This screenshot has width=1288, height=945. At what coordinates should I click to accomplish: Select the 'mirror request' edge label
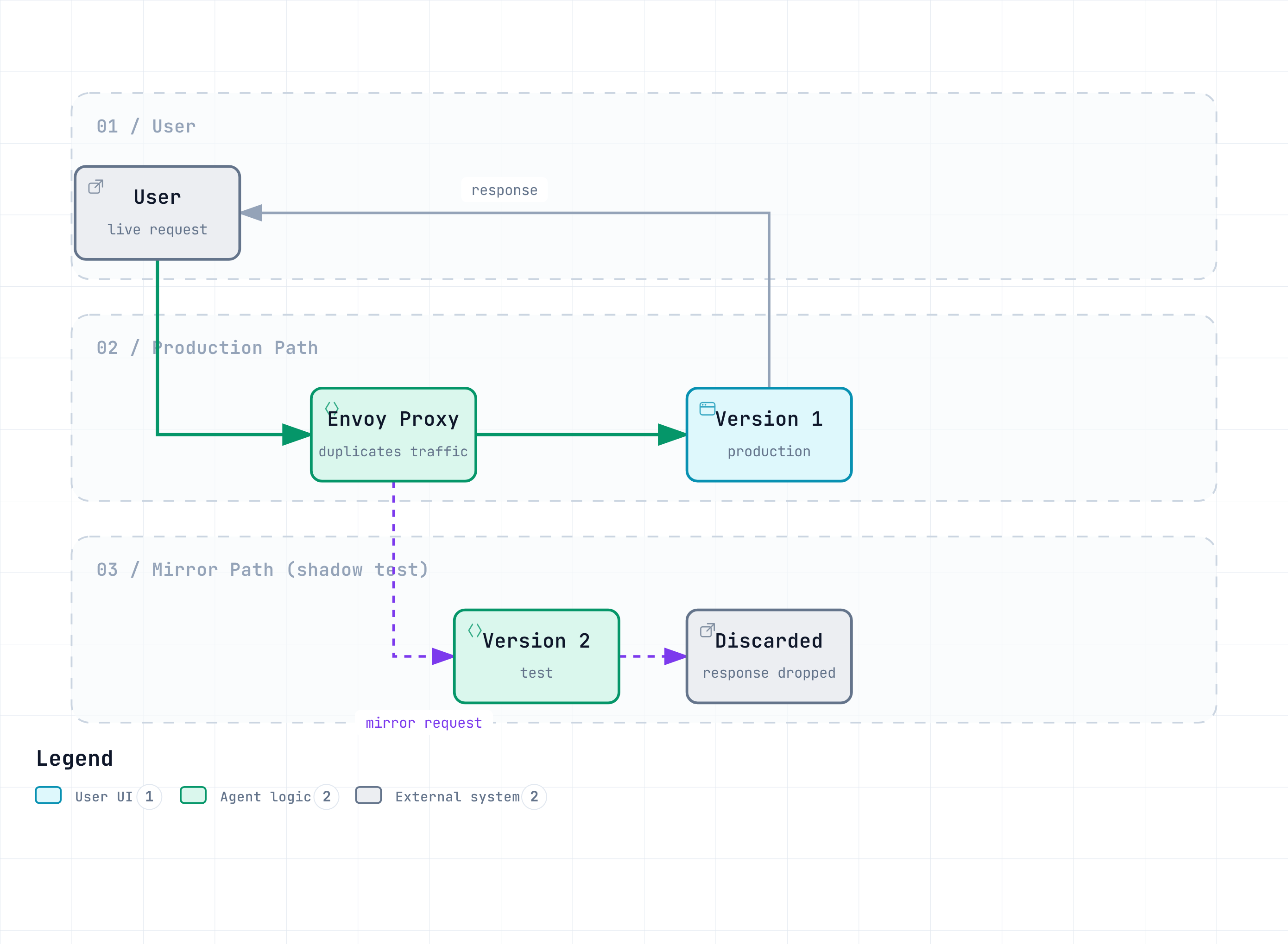pos(424,723)
